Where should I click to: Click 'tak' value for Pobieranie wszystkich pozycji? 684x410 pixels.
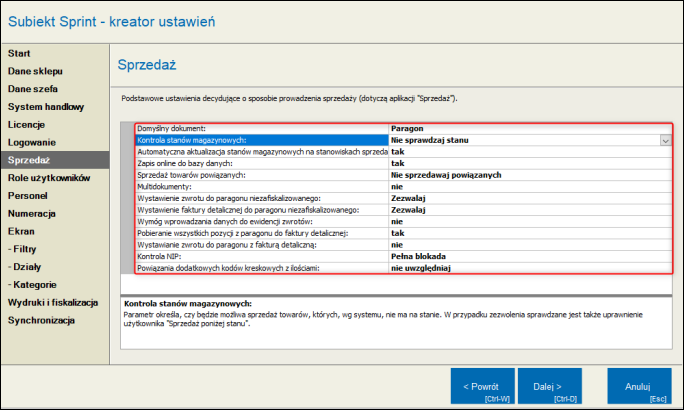pos(530,233)
